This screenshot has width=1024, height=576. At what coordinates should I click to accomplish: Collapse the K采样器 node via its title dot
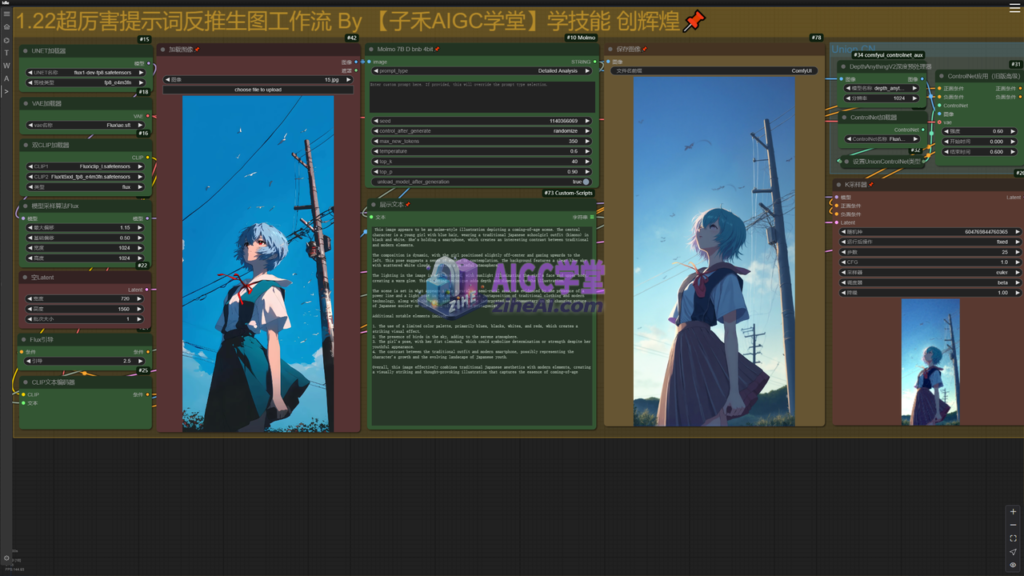pyautogui.click(x=839, y=185)
